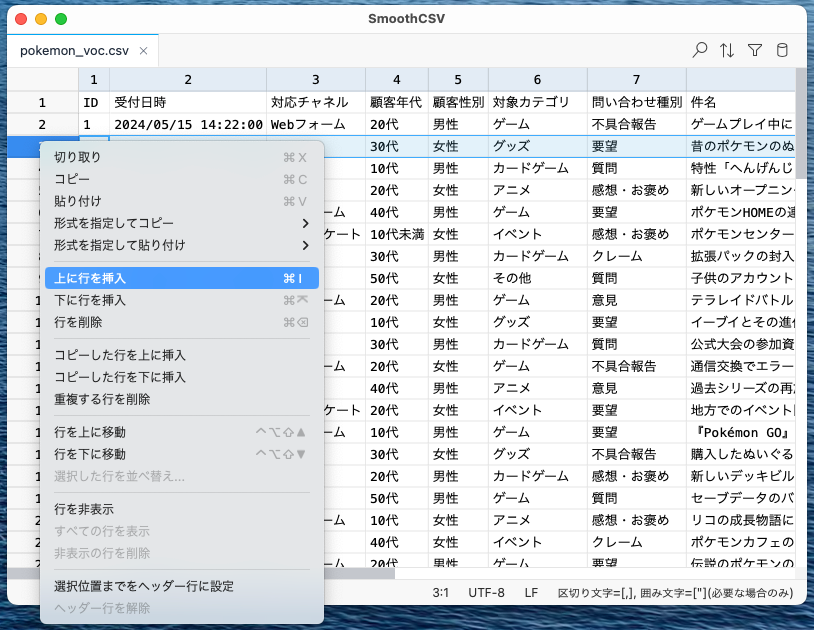
Task: Select column header 3
Action: click(316, 79)
